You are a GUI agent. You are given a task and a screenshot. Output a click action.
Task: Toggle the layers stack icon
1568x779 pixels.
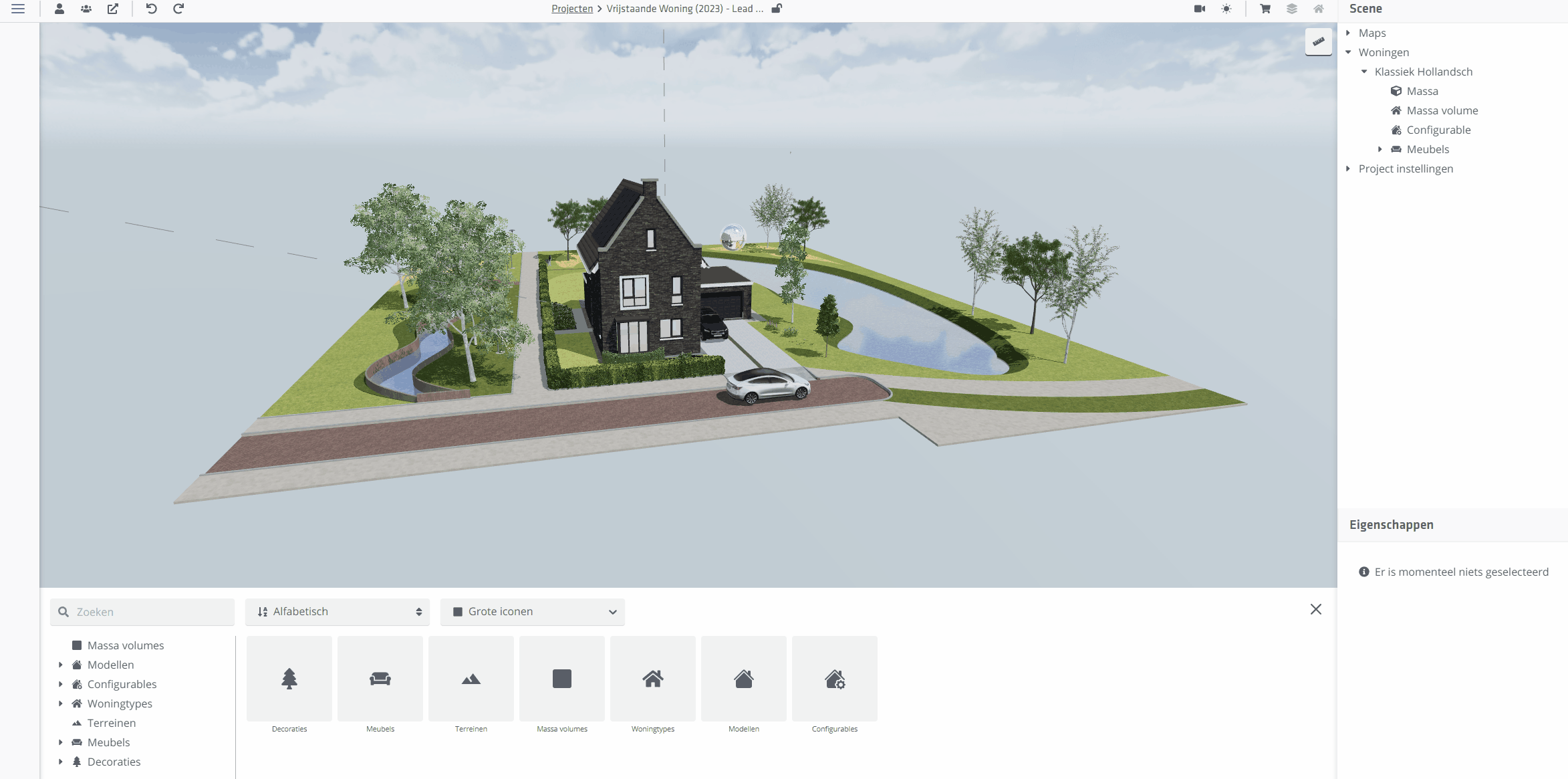click(x=1292, y=9)
